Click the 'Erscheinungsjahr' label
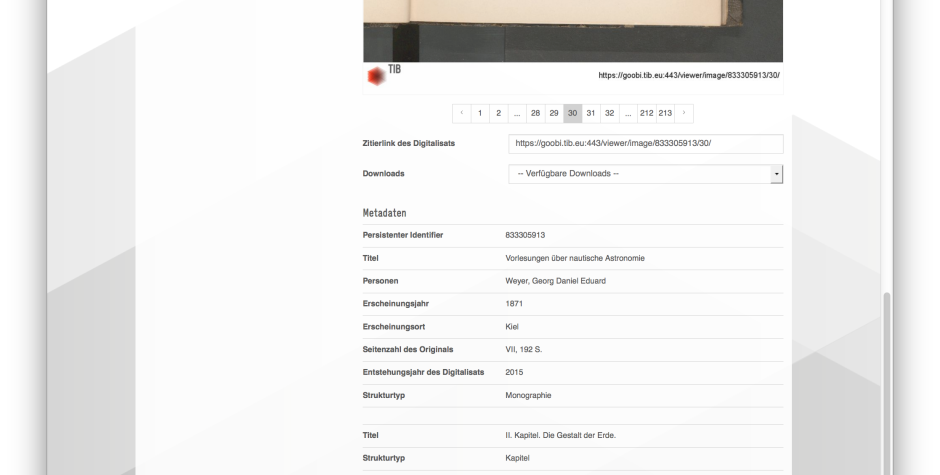 396,304
